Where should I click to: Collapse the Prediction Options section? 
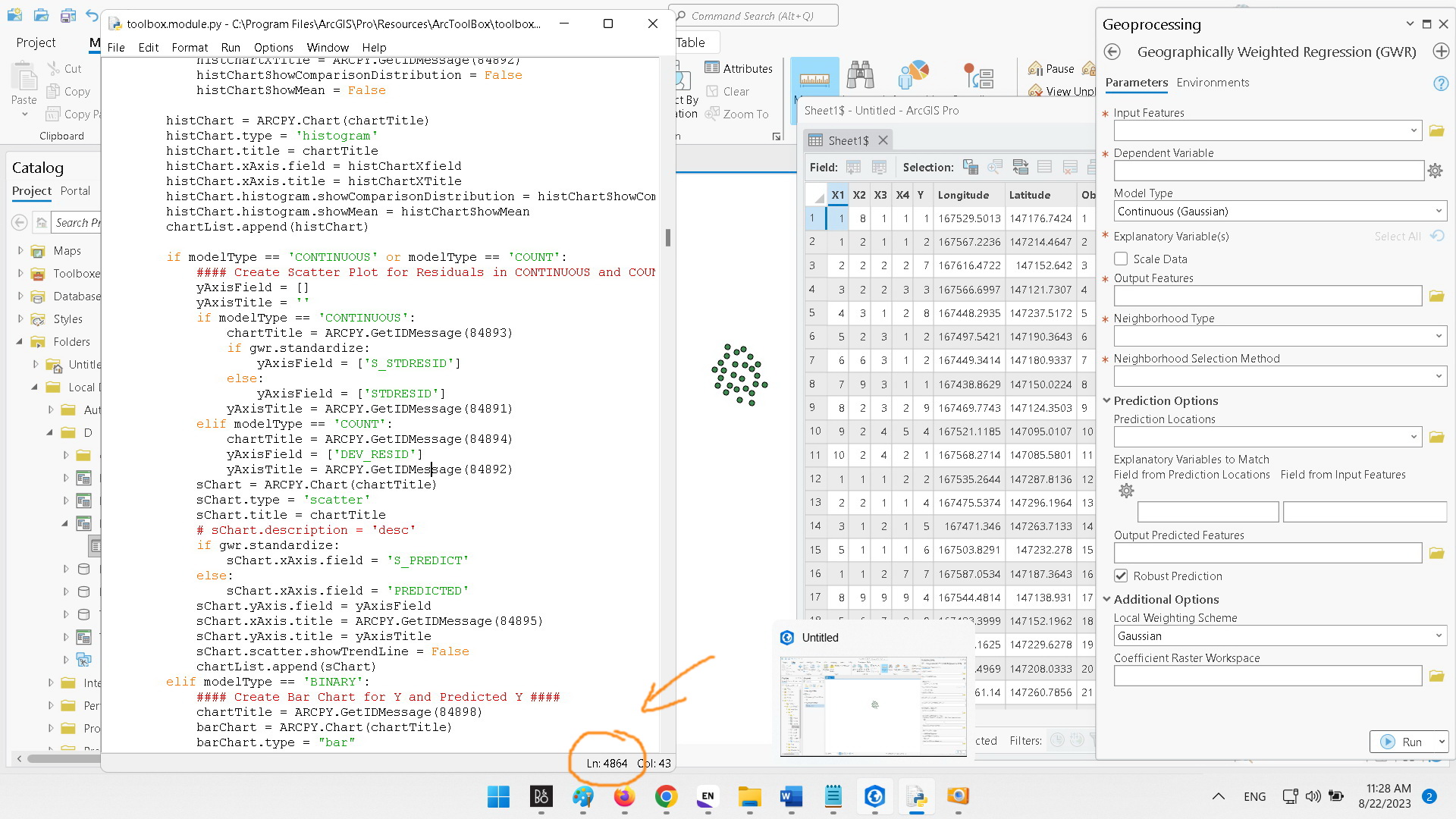tap(1107, 400)
